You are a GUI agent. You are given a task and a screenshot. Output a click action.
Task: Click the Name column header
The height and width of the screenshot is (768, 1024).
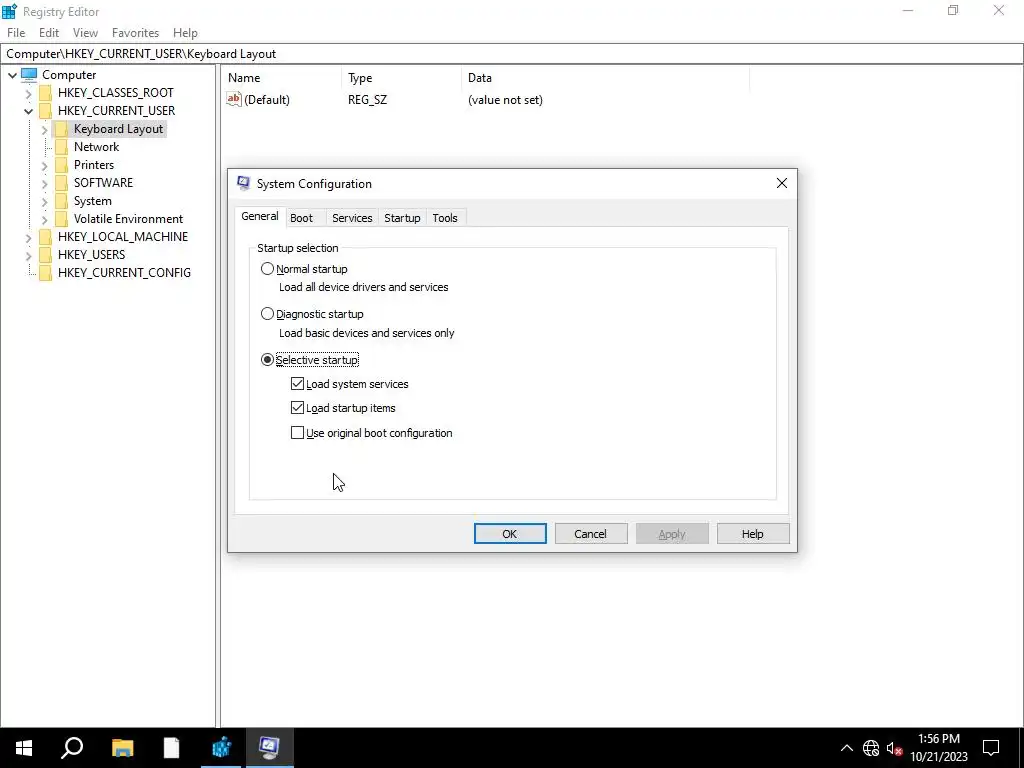(281, 78)
